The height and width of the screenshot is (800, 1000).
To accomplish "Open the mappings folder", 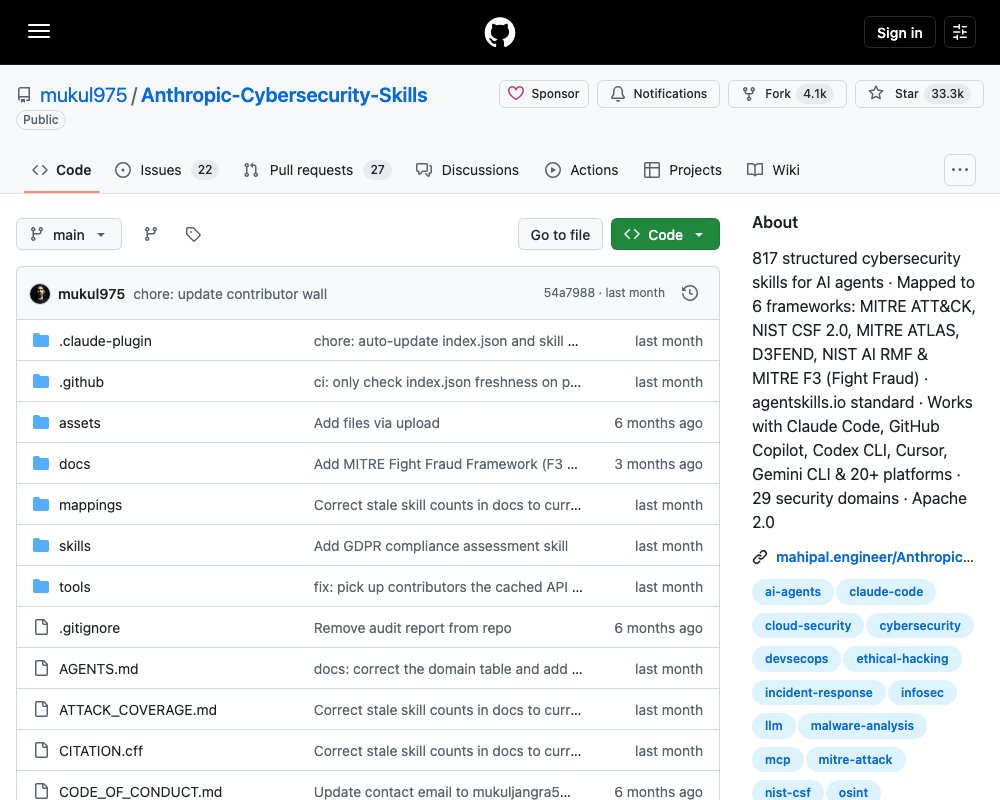I will pos(91,505).
